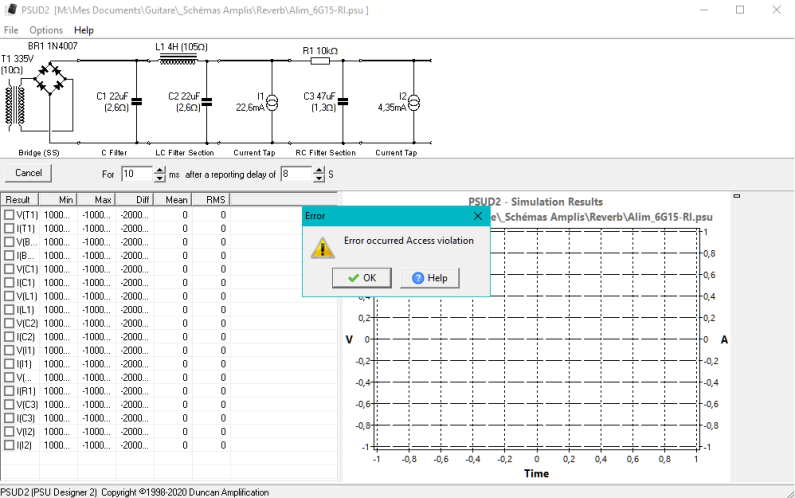
Task: Check the V(C3) result checkbox
Action: (9, 404)
